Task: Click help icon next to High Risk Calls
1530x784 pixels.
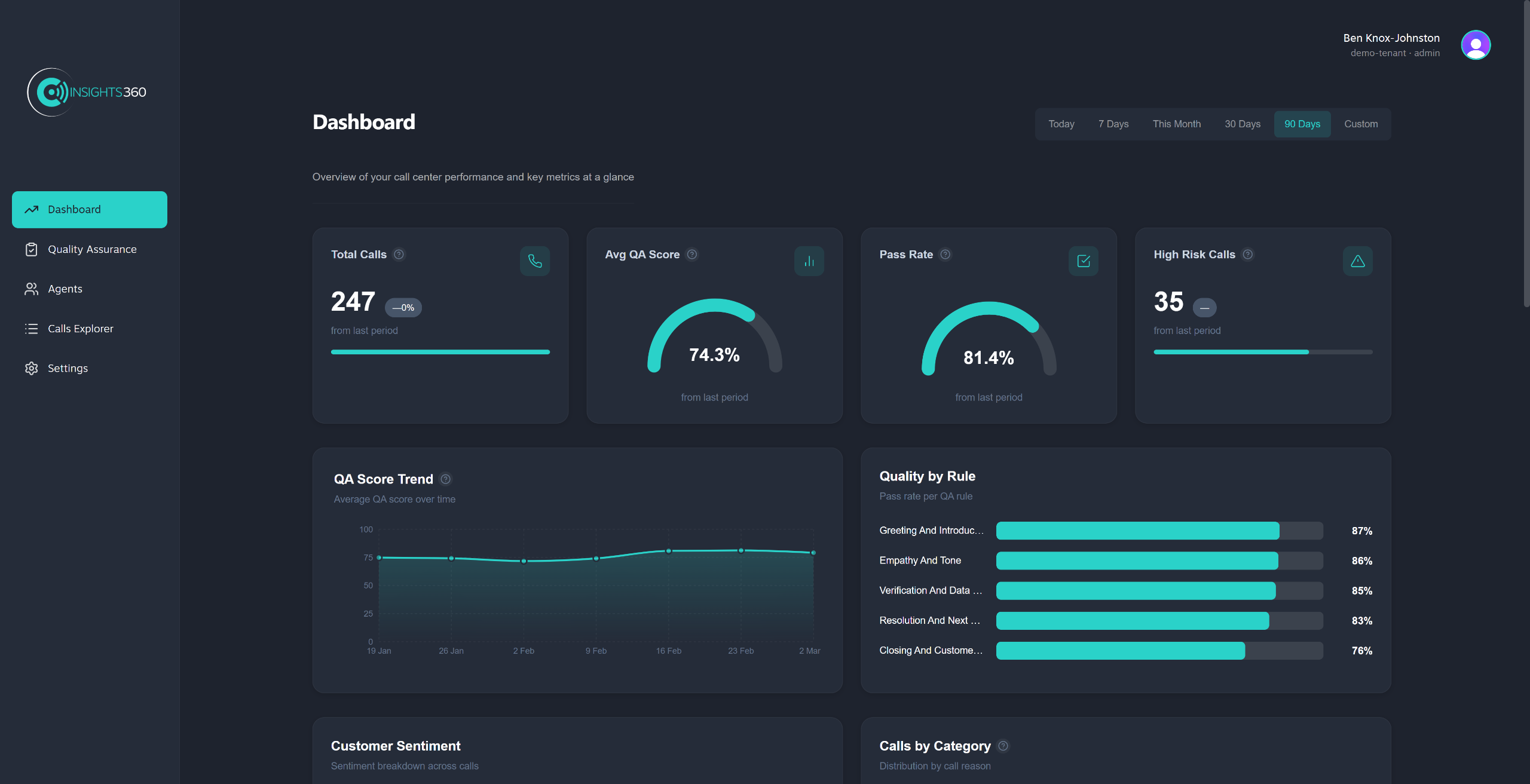Action: pyautogui.click(x=1247, y=255)
